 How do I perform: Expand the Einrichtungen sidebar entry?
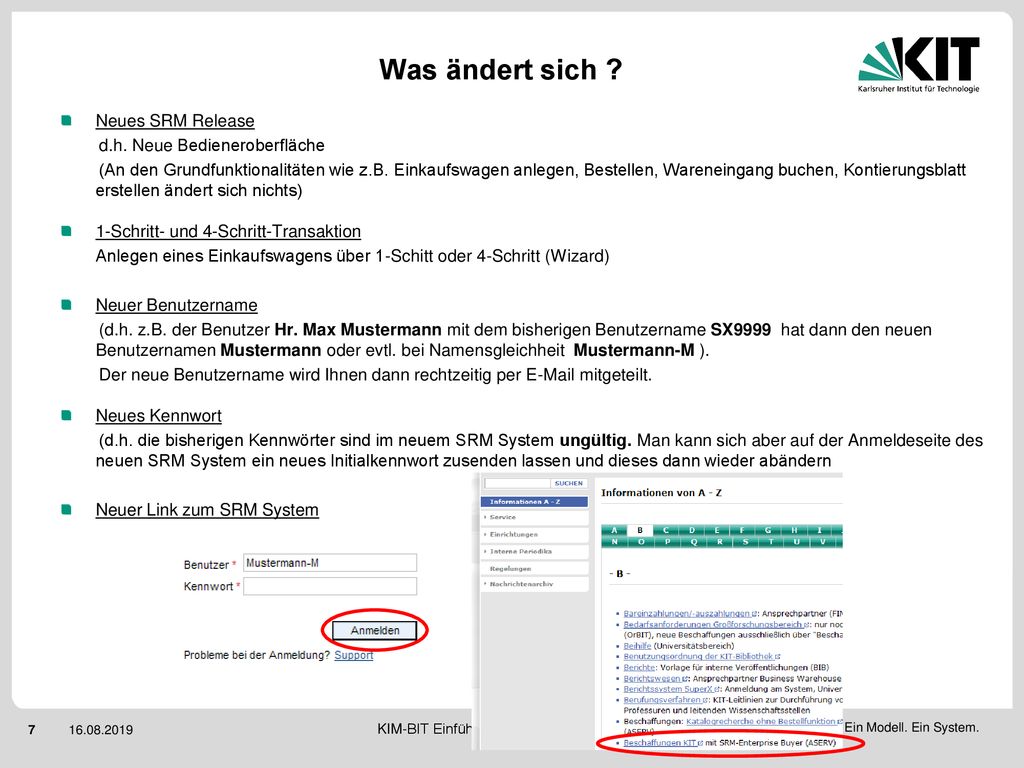tap(534, 534)
